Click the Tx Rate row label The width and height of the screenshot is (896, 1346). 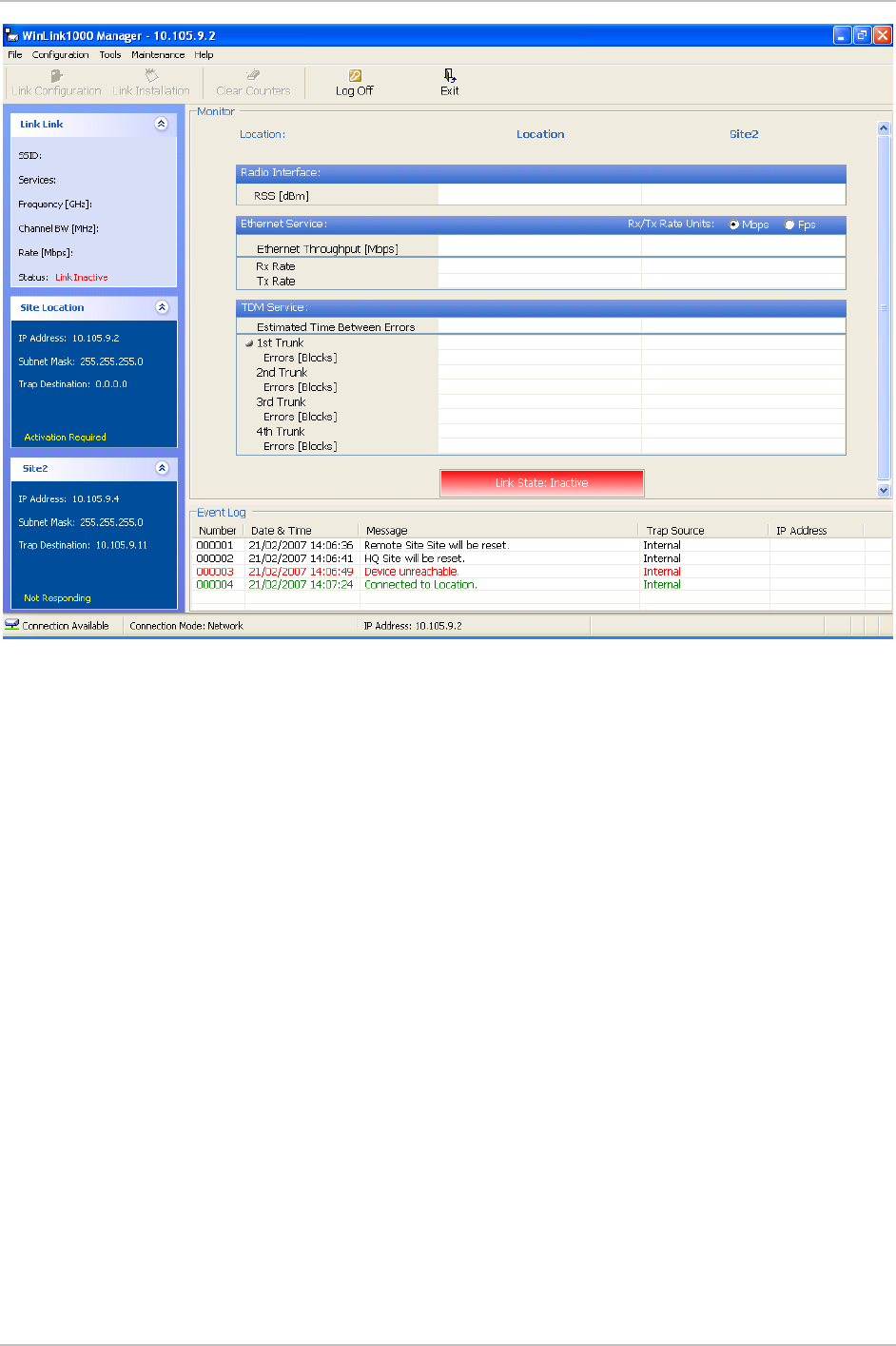coord(276,282)
